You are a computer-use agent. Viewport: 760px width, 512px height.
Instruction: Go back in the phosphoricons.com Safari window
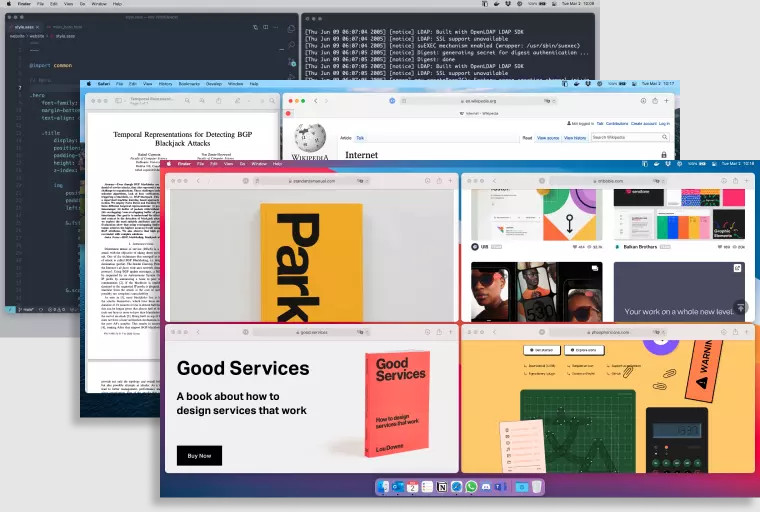click(494, 332)
